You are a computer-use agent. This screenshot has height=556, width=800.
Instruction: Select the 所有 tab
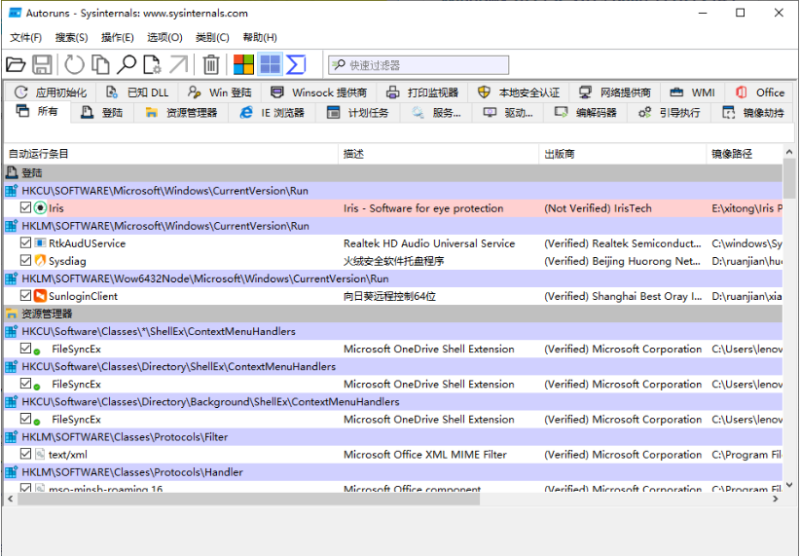37,111
